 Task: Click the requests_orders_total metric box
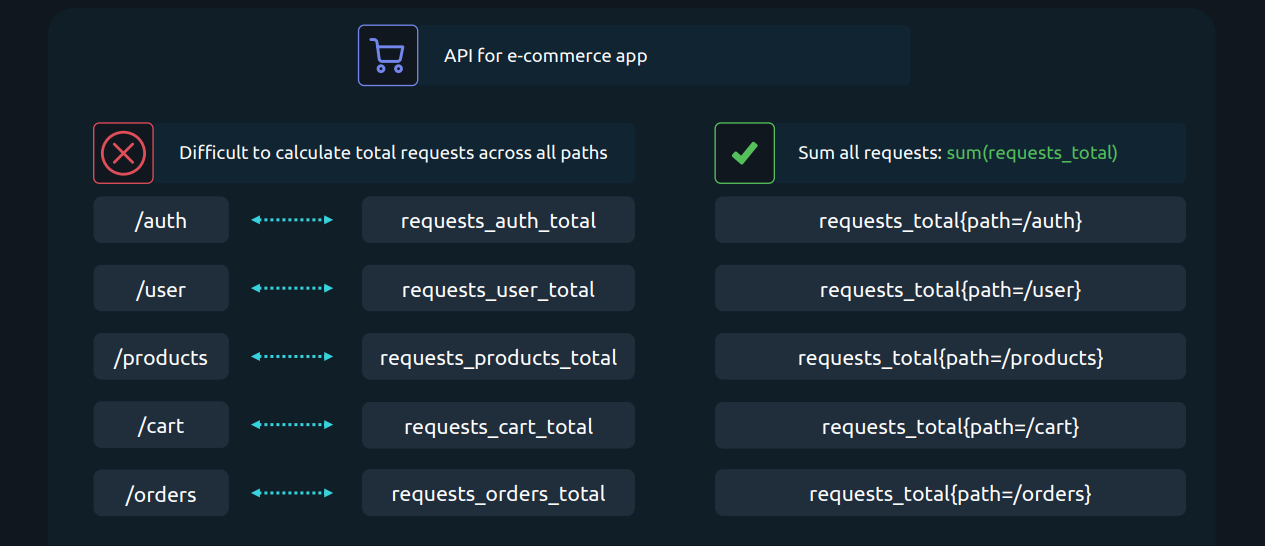[x=498, y=493]
